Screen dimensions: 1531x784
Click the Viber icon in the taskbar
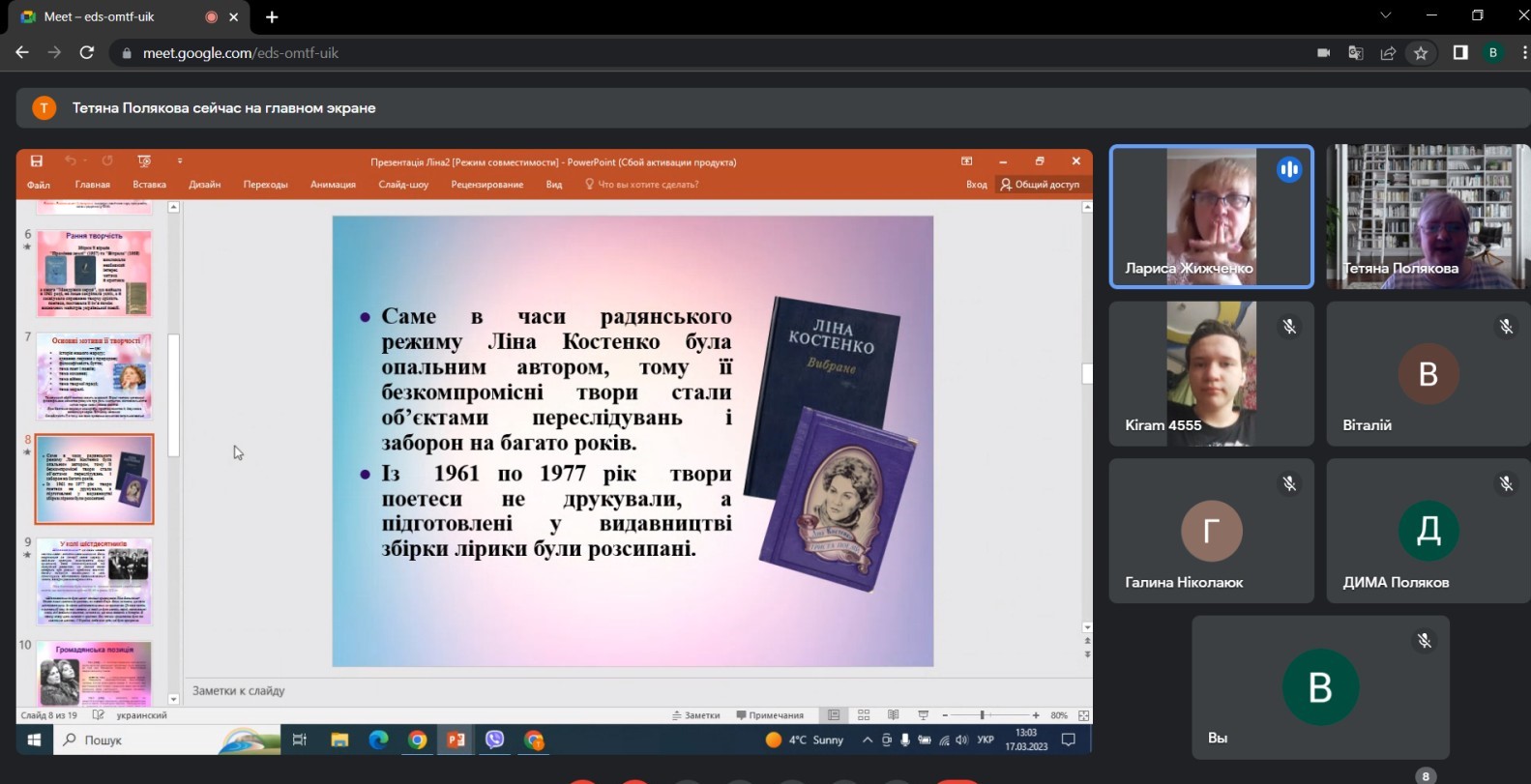494,740
